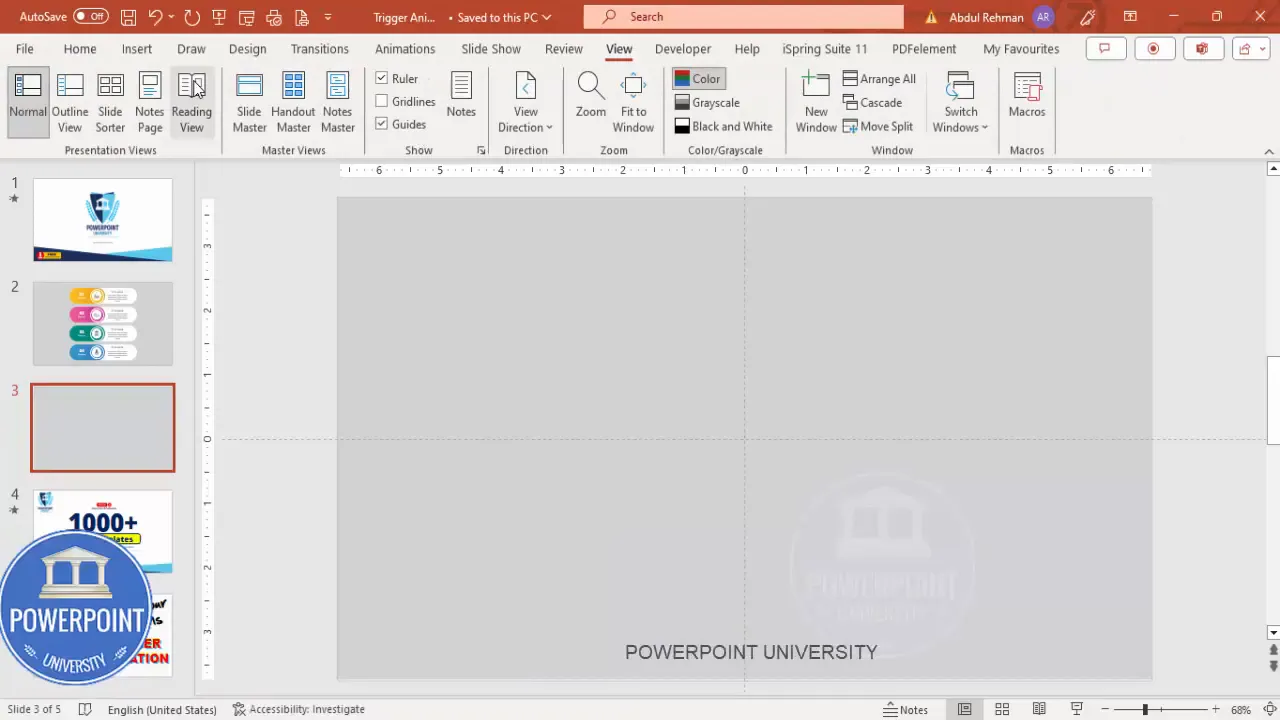Viewport: 1280px width, 720px height.
Task: Click the zoom slider handle
Action: coord(1145,709)
